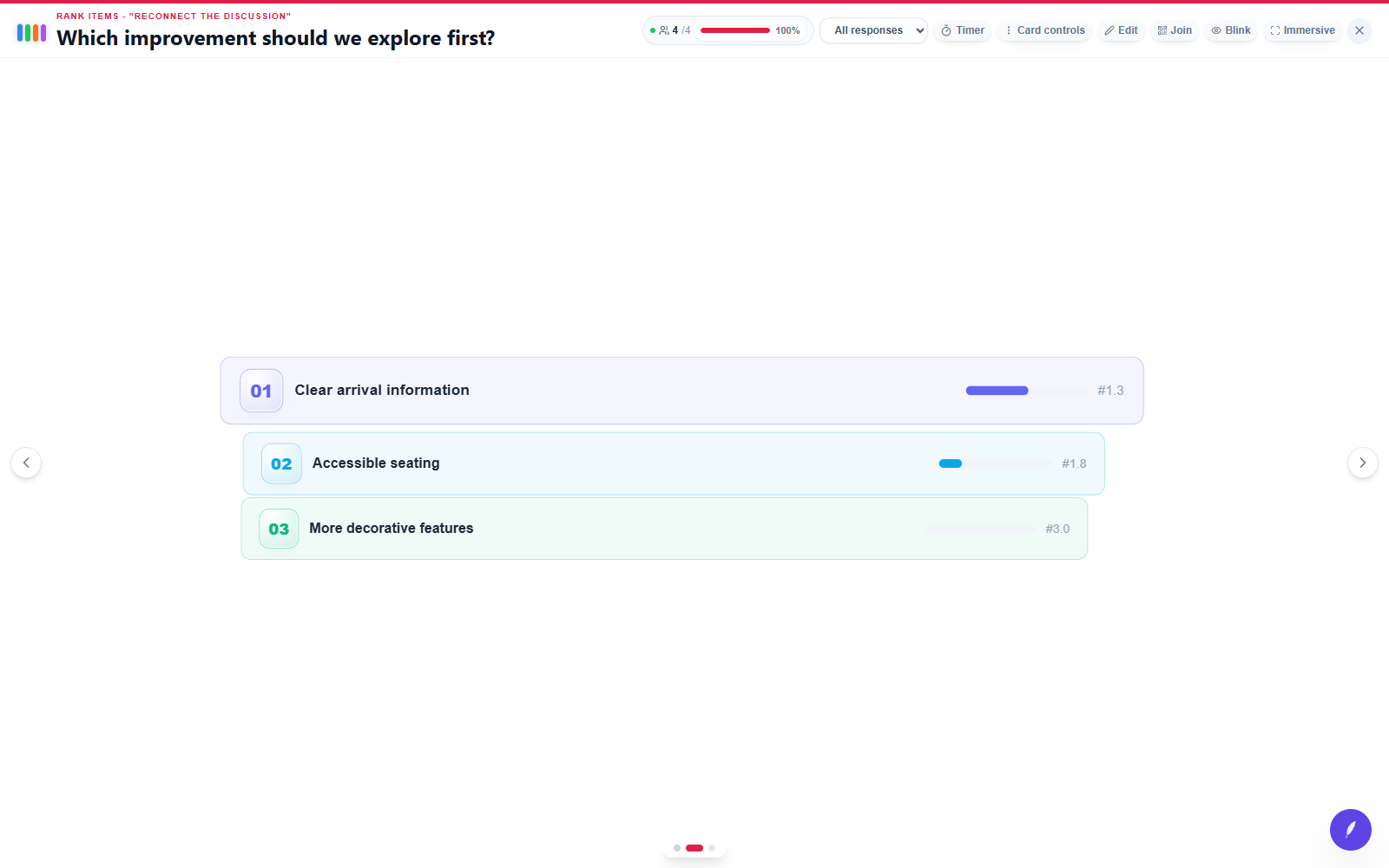Click the 100% completion label

[x=787, y=30]
